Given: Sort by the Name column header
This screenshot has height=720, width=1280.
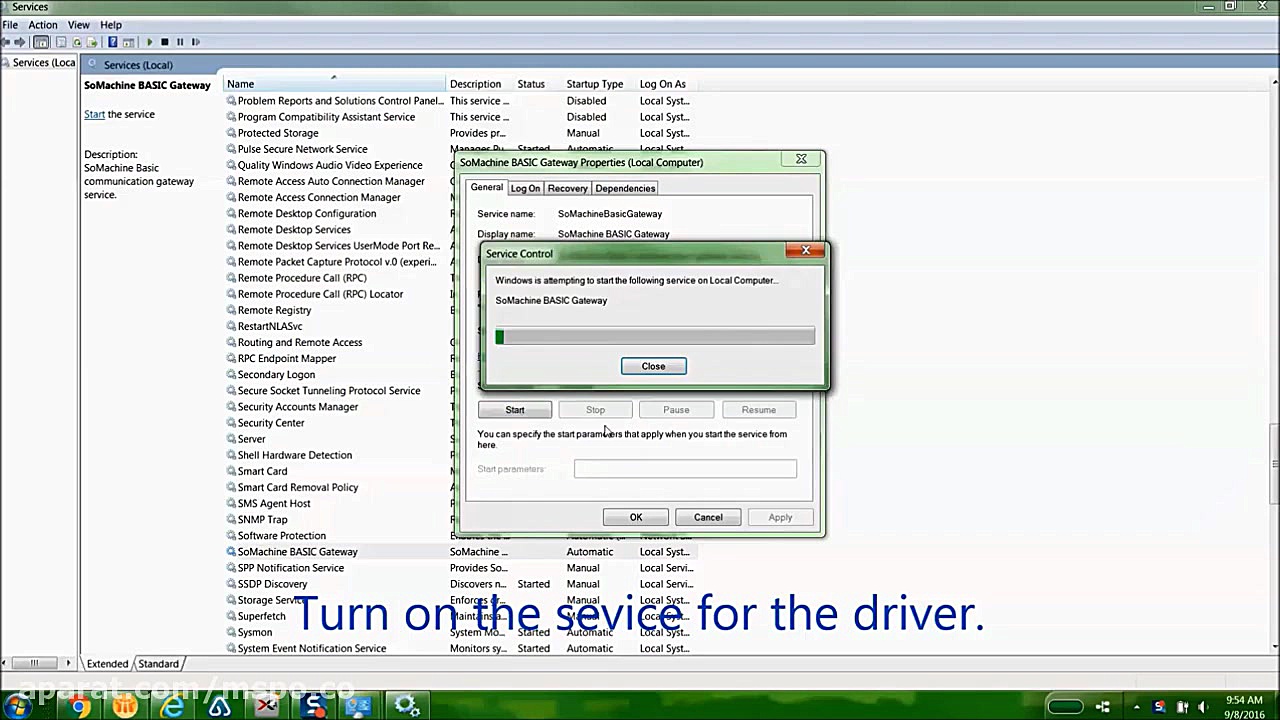Looking at the screenshot, I should (335, 84).
